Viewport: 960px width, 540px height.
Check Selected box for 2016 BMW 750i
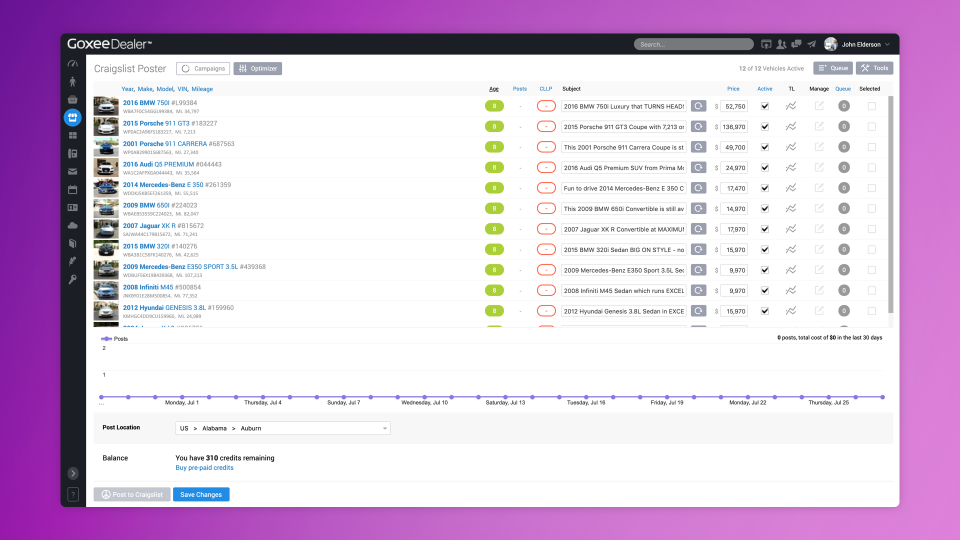[872, 106]
